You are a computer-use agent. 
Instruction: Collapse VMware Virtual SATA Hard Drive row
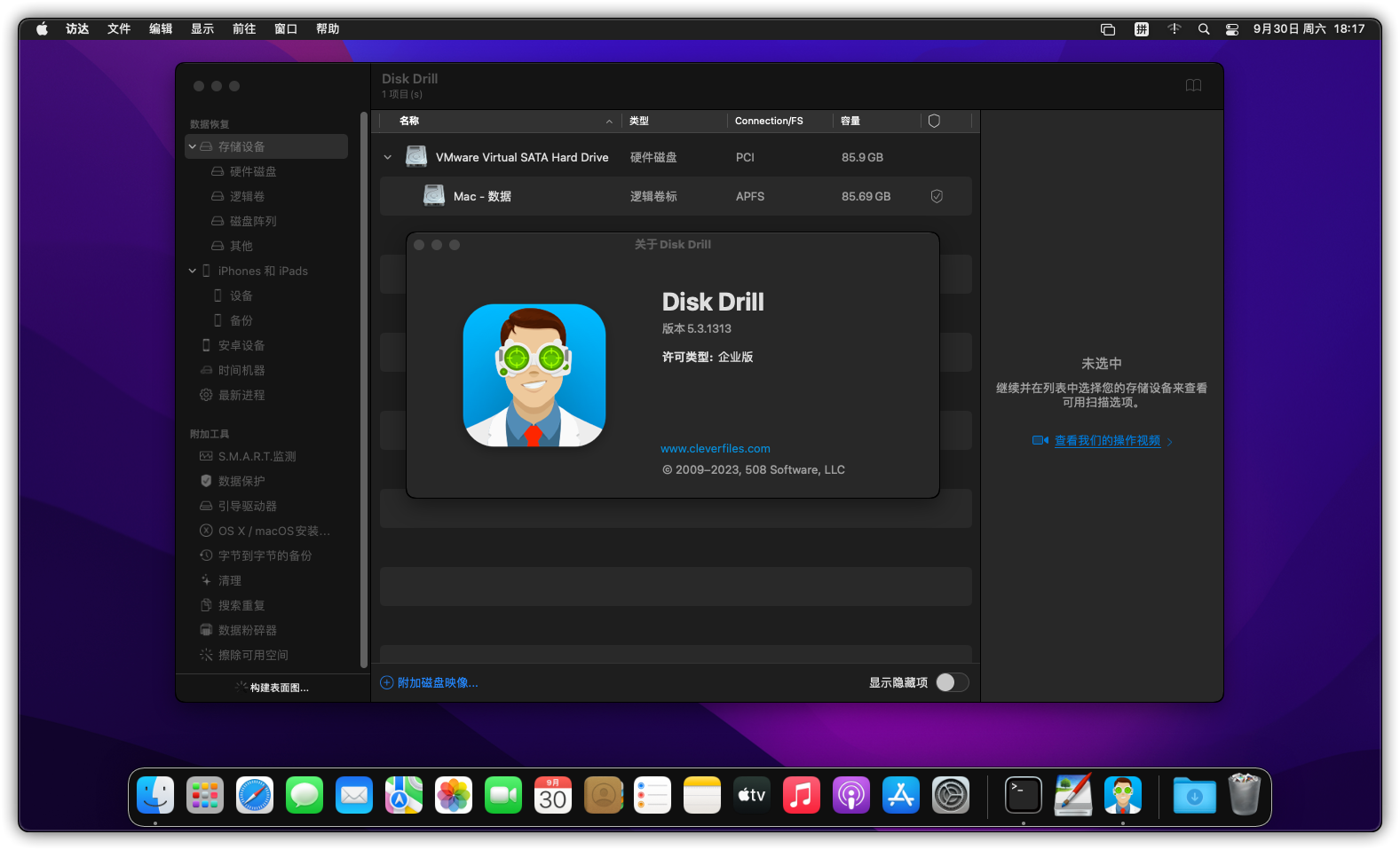388,157
